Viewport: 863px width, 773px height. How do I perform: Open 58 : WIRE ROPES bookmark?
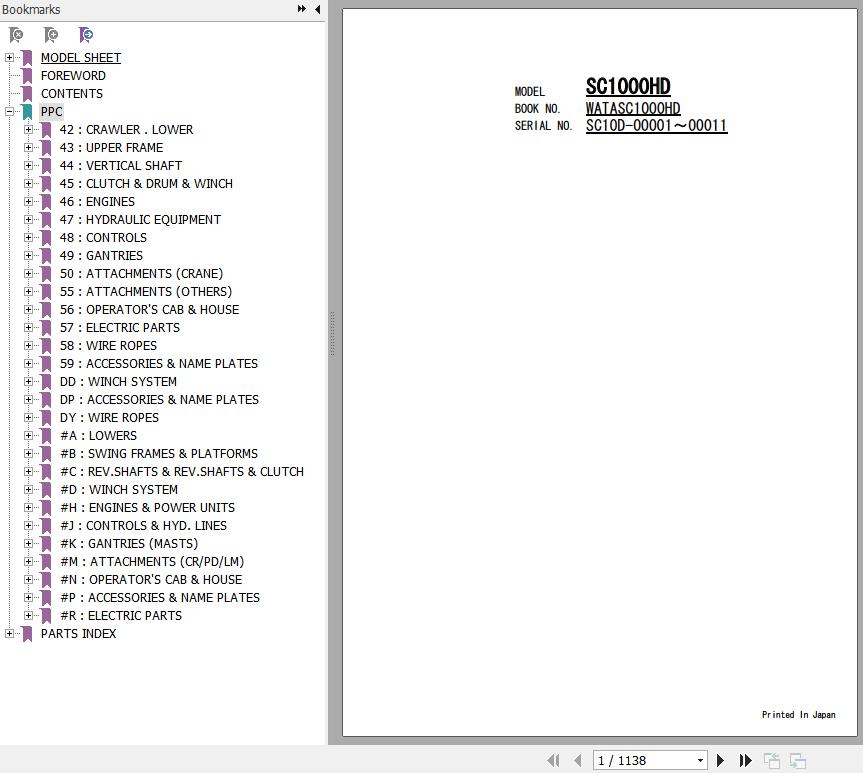click(108, 346)
